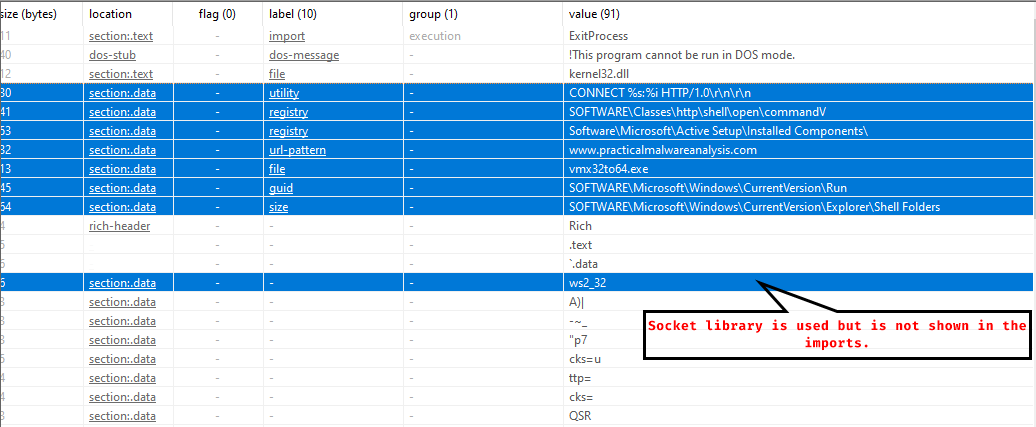The height and width of the screenshot is (427, 1036).
Task: Click registry label in the Active Setup row
Action: tap(288, 131)
